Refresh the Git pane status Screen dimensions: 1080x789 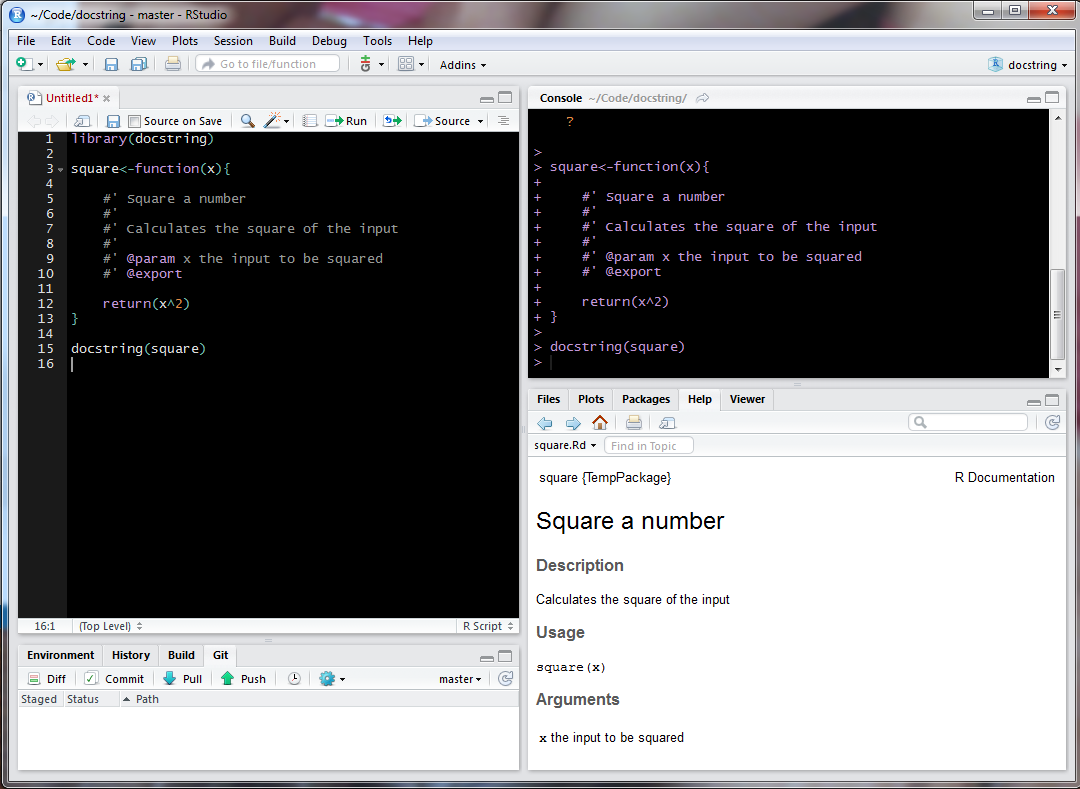click(x=506, y=679)
